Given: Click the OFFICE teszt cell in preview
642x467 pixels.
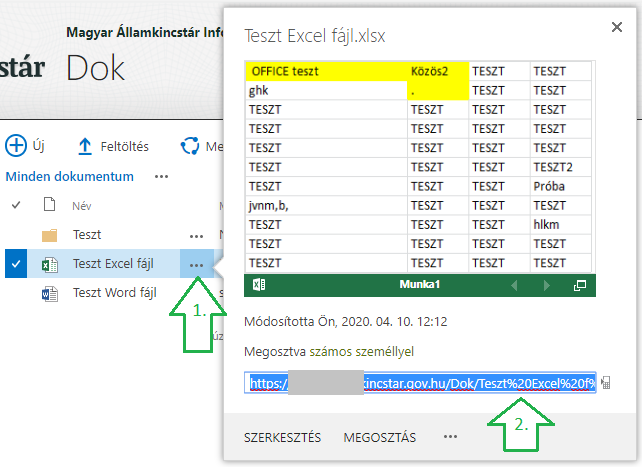Looking at the screenshot, I should [326, 71].
